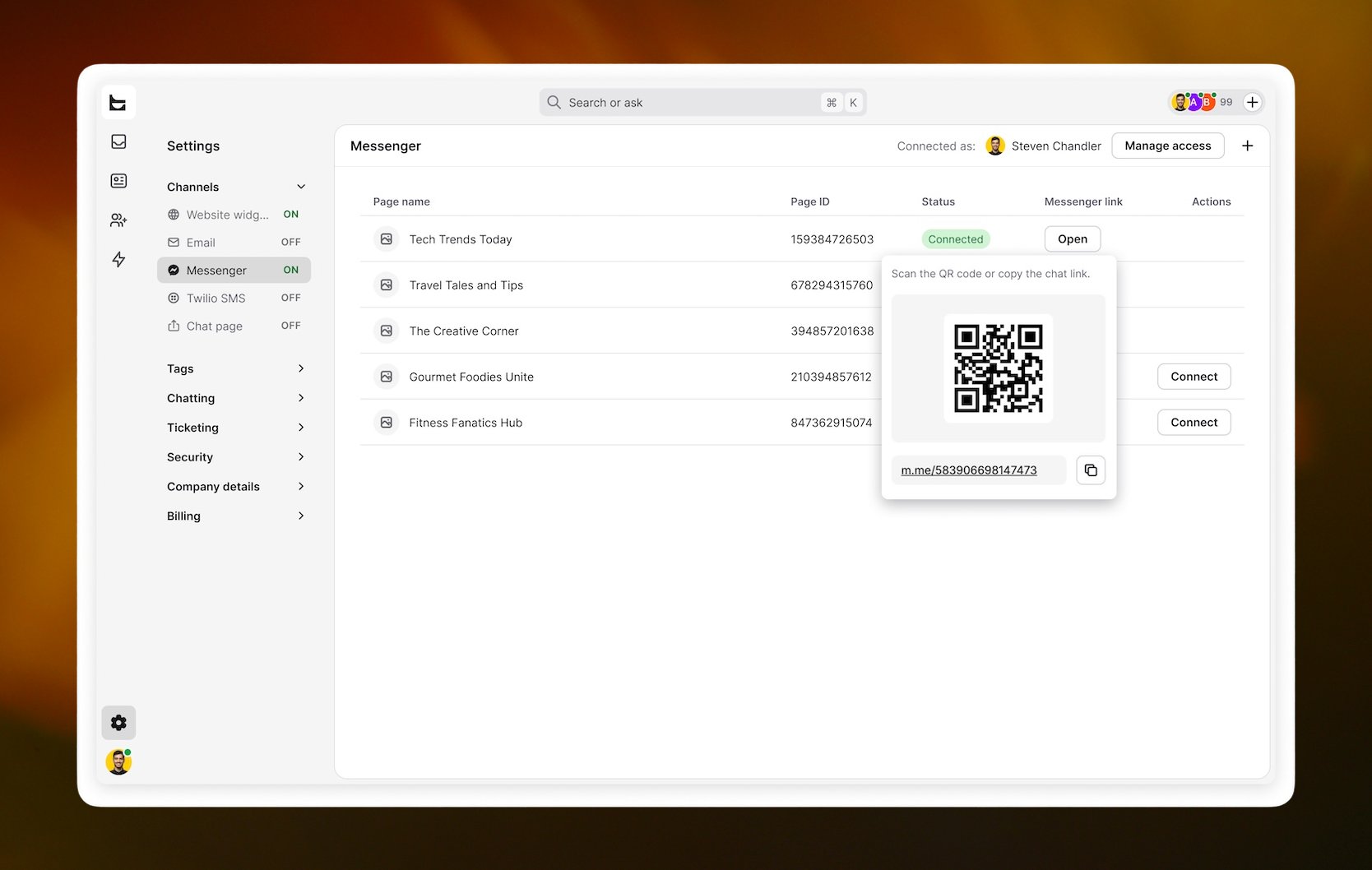Click the user avatar at the sidebar bottom

tap(118, 762)
